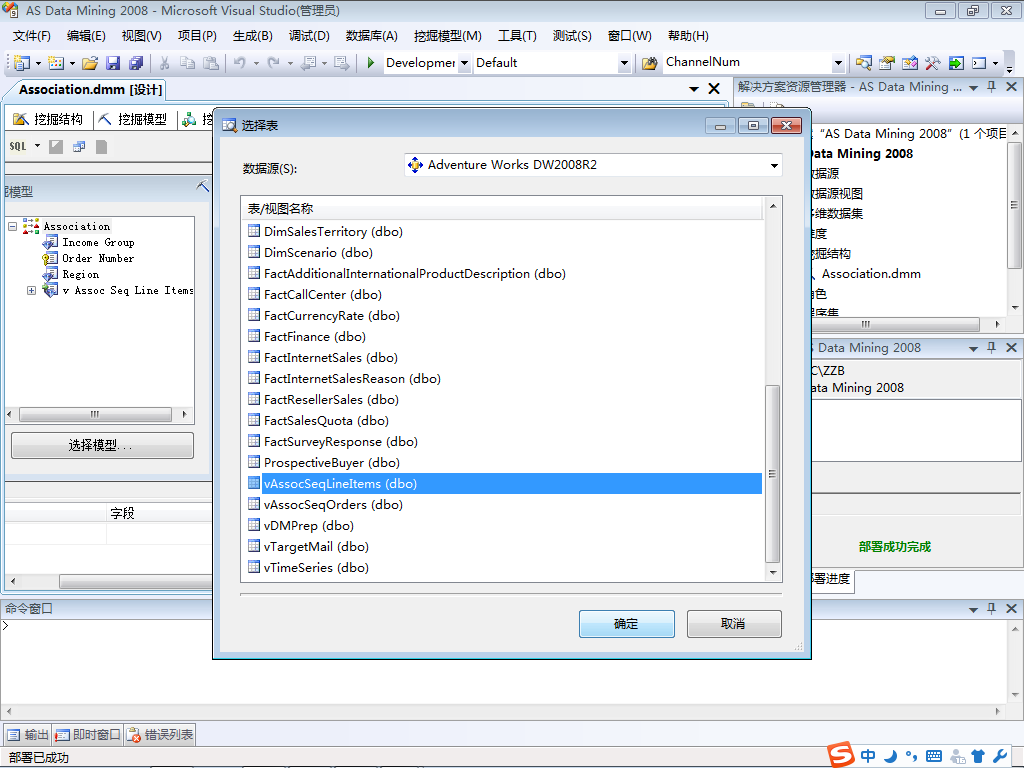Open the data source Adventure Works dropdown
This screenshot has height=768, width=1024.
click(x=774, y=165)
